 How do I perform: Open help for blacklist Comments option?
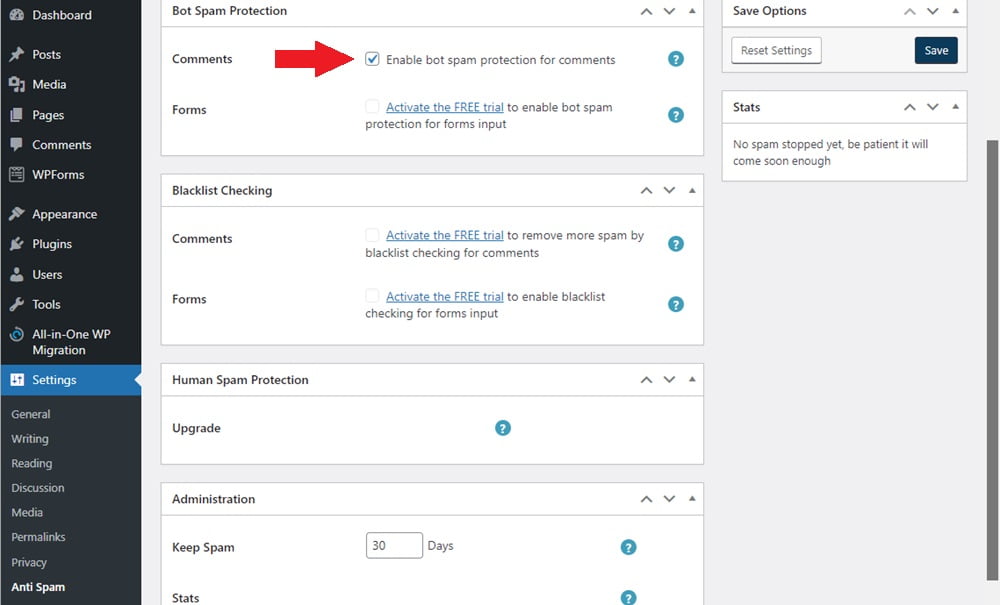675,244
